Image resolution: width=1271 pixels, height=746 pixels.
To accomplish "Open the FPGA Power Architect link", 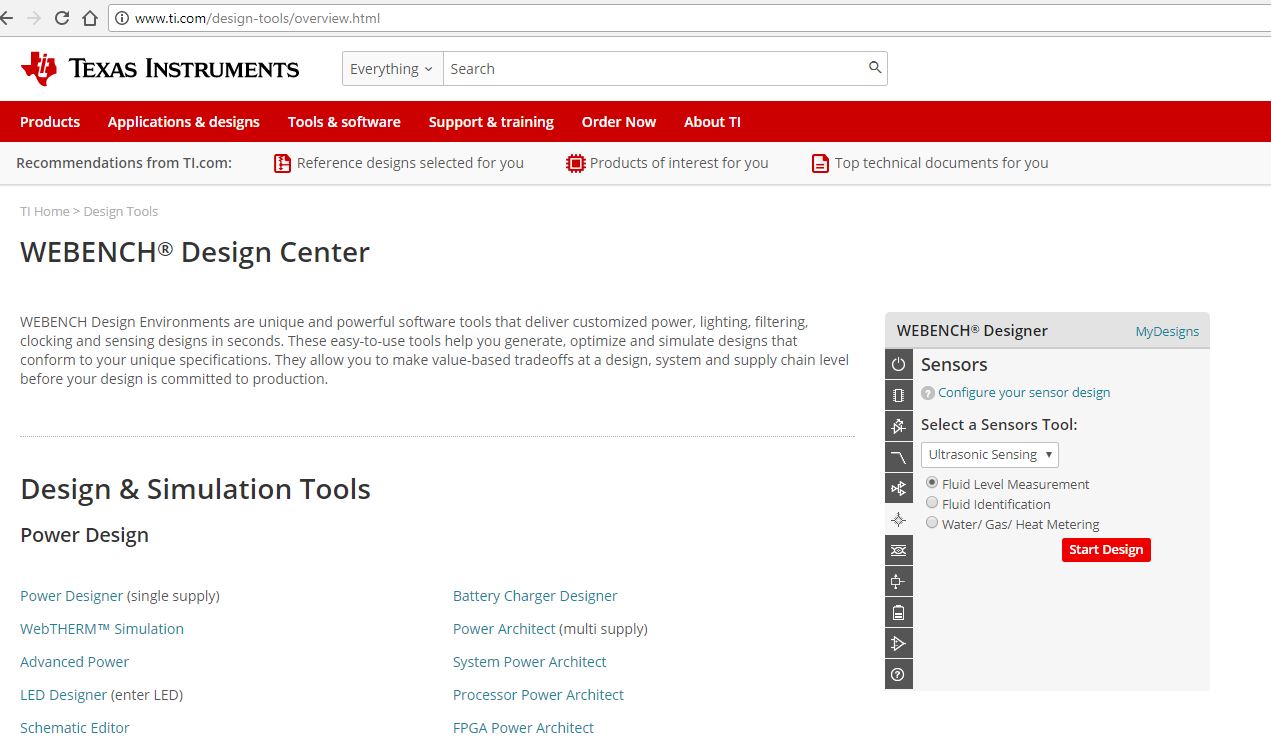I will click(523, 728).
